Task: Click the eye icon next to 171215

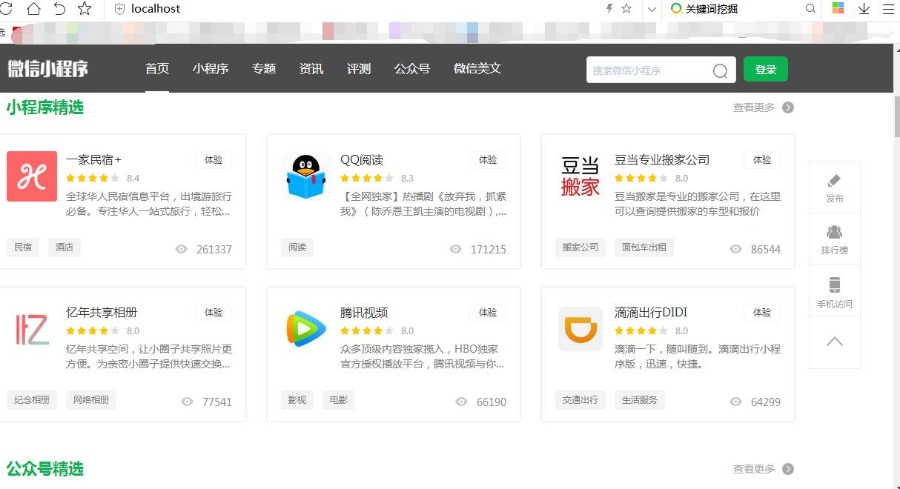Action: pyautogui.click(x=456, y=249)
